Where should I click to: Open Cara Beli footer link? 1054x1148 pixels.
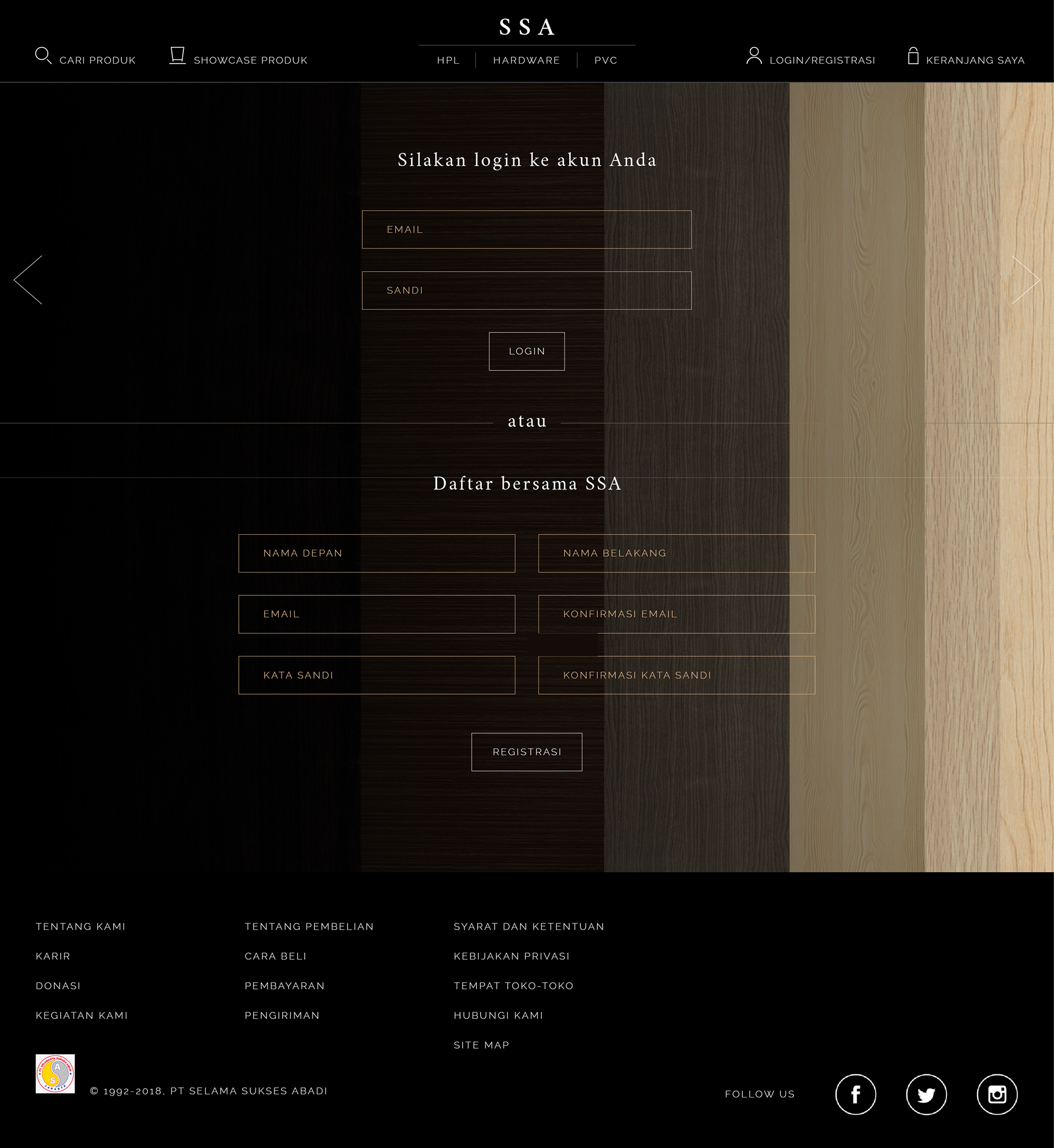point(276,956)
